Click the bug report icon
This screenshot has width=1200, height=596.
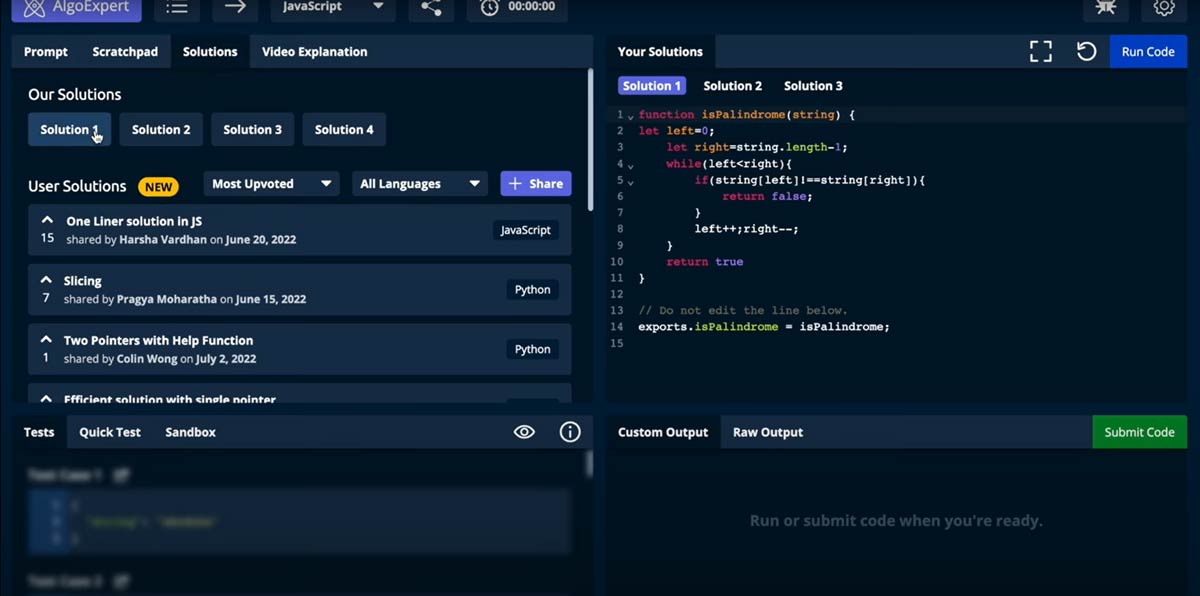click(x=1105, y=9)
